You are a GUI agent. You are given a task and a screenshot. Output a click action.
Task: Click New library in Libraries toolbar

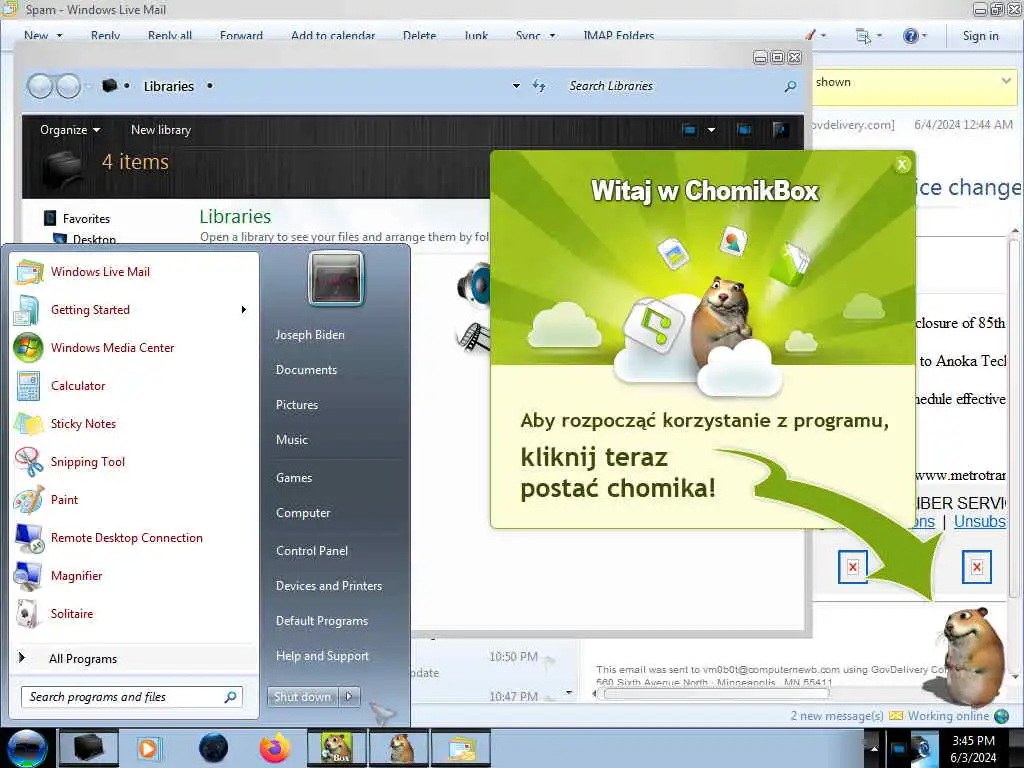pyautogui.click(x=161, y=129)
